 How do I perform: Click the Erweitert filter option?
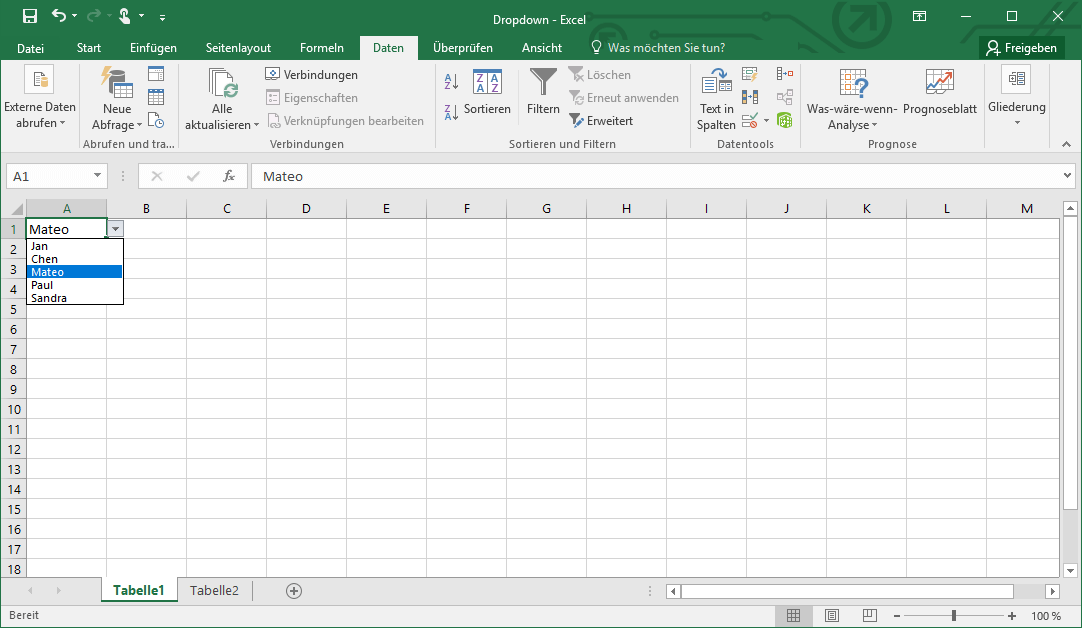[x=601, y=120]
